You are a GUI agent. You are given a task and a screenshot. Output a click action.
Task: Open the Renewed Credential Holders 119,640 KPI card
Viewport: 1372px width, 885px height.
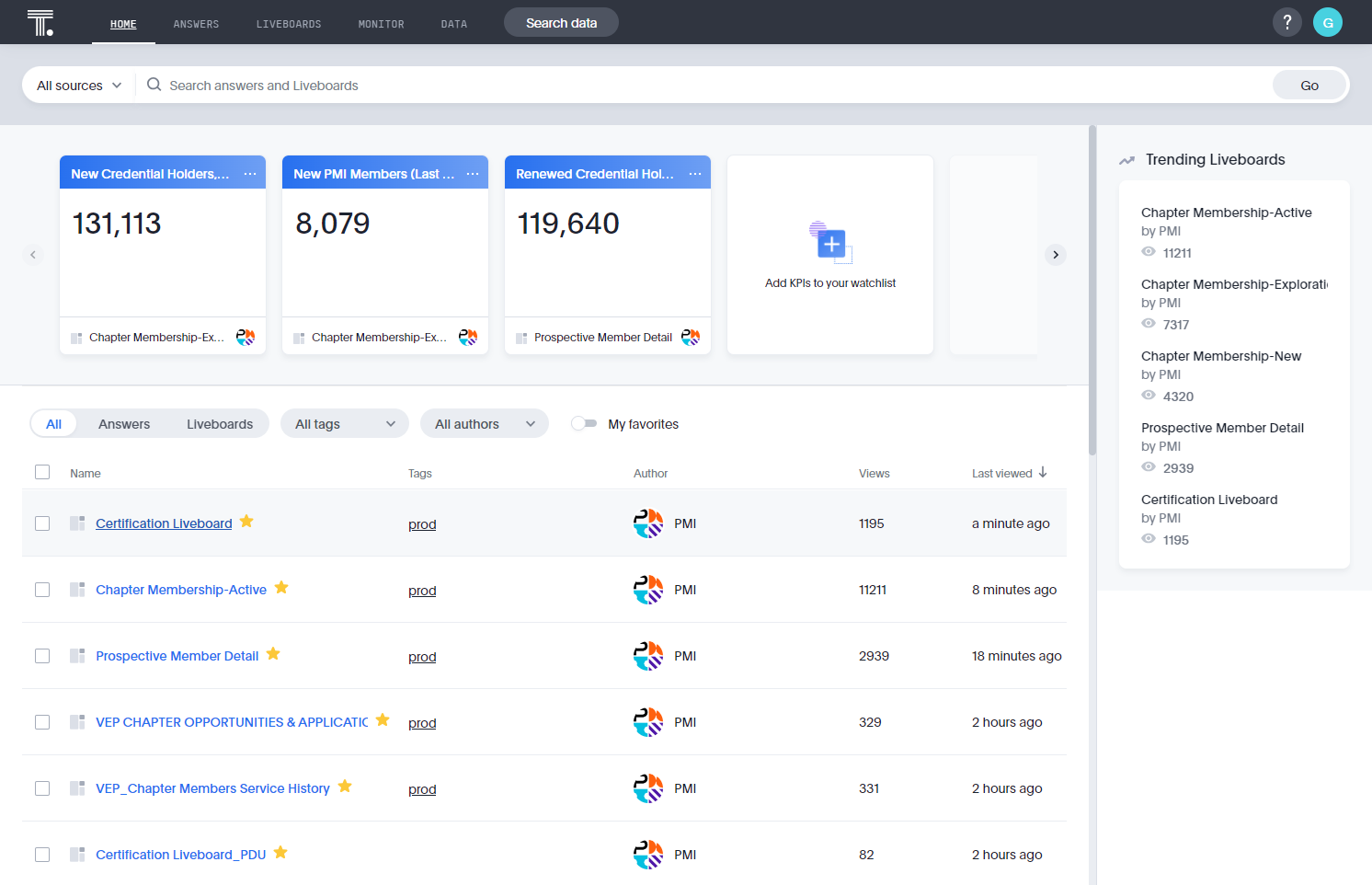608,255
